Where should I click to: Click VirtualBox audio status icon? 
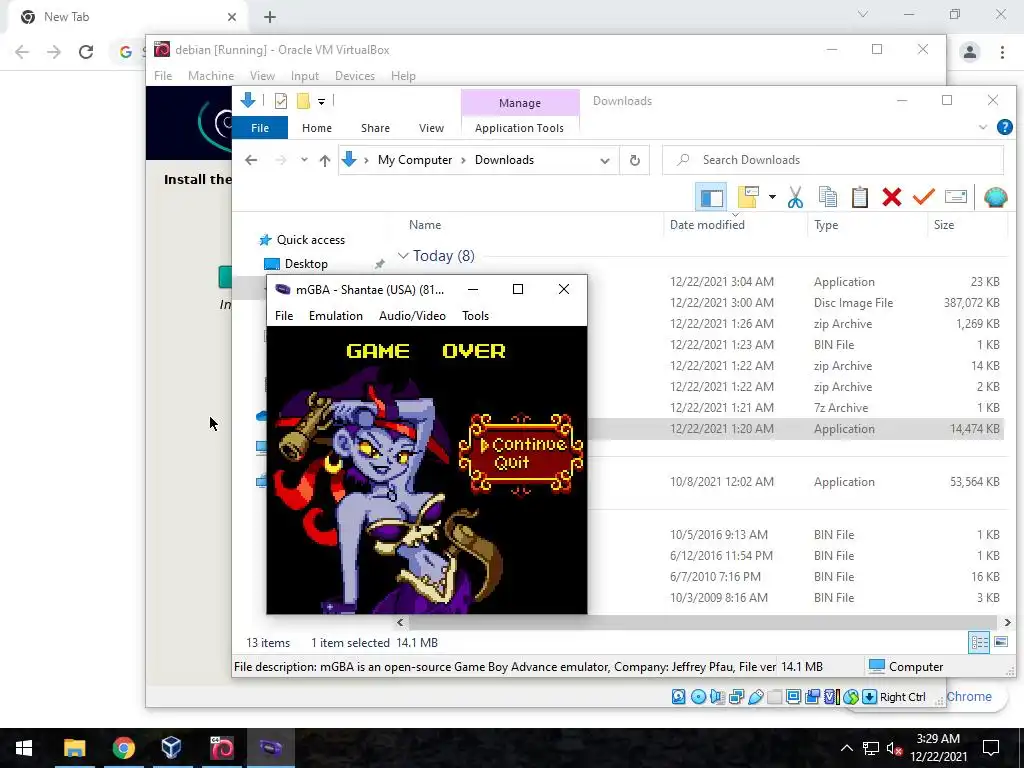pyautogui.click(x=717, y=697)
